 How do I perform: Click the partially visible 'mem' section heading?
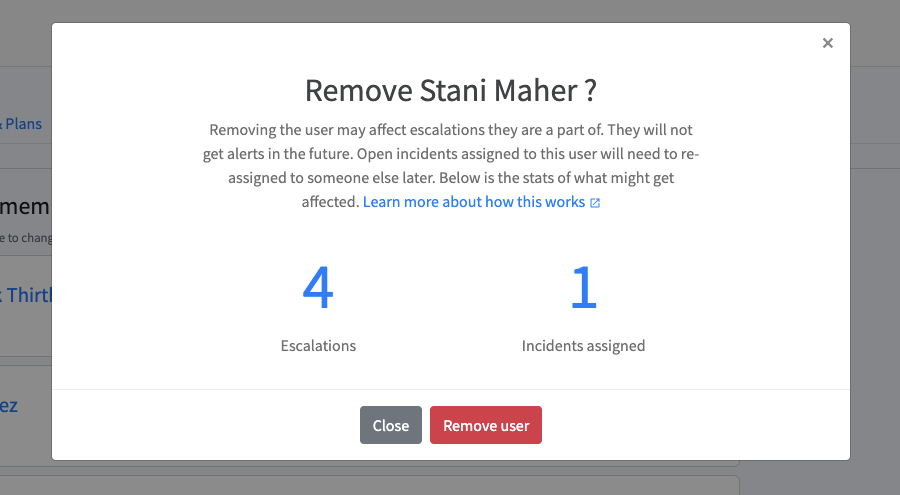25,206
